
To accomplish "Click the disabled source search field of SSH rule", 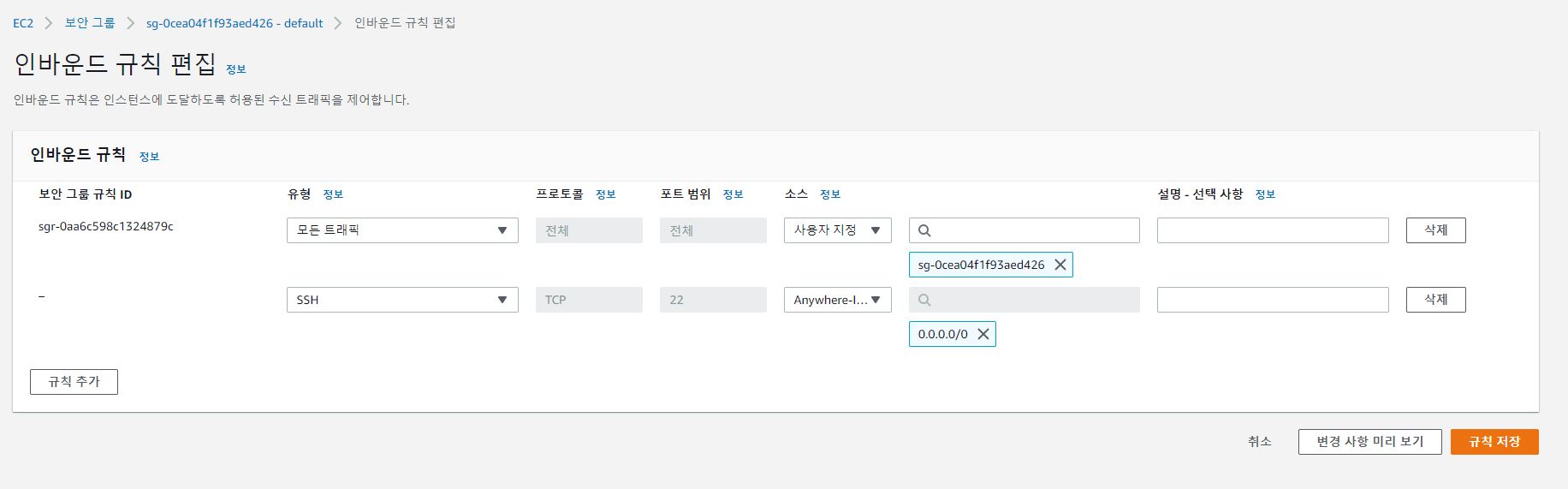I will (1025, 300).
